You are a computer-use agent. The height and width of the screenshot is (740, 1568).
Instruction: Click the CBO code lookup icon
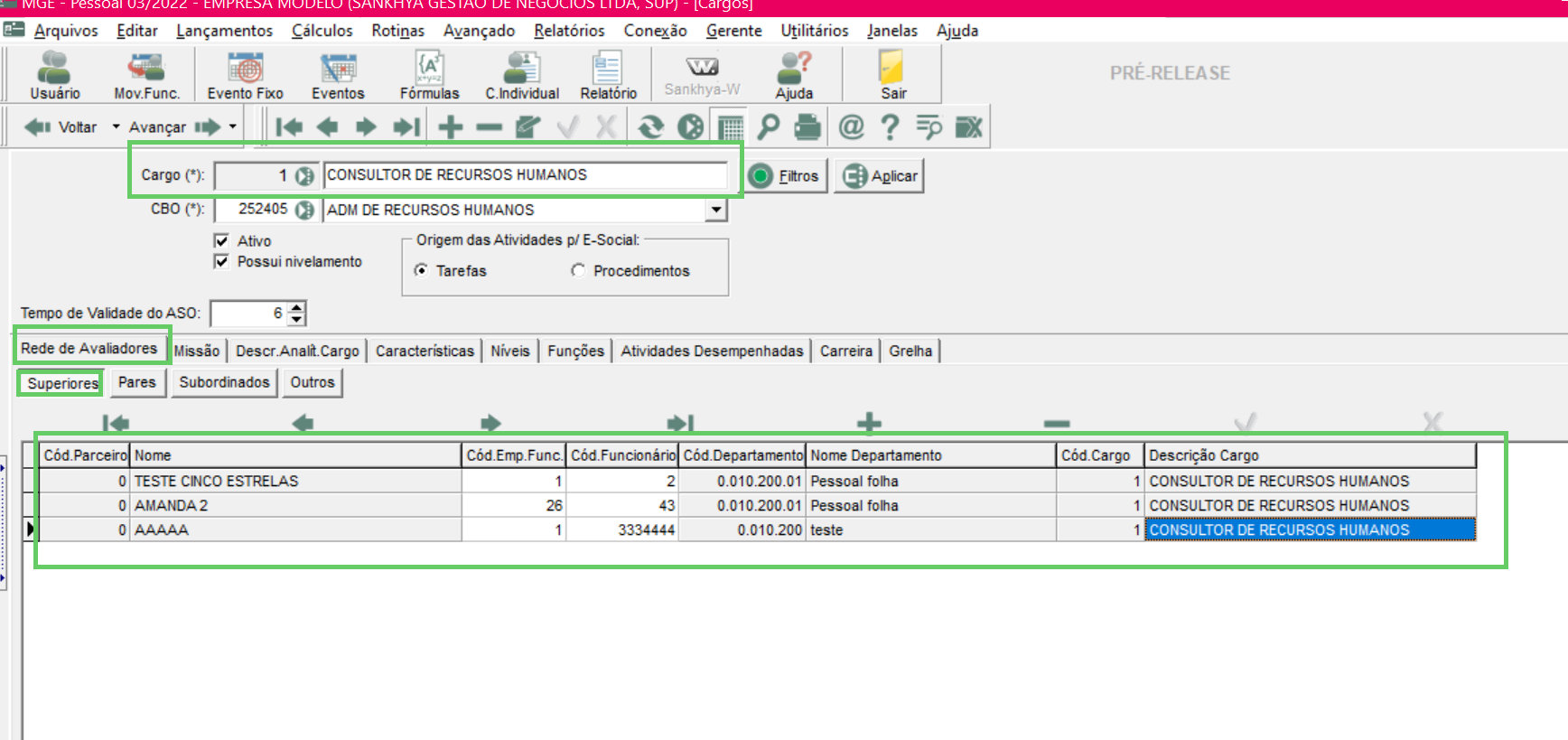[305, 211]
